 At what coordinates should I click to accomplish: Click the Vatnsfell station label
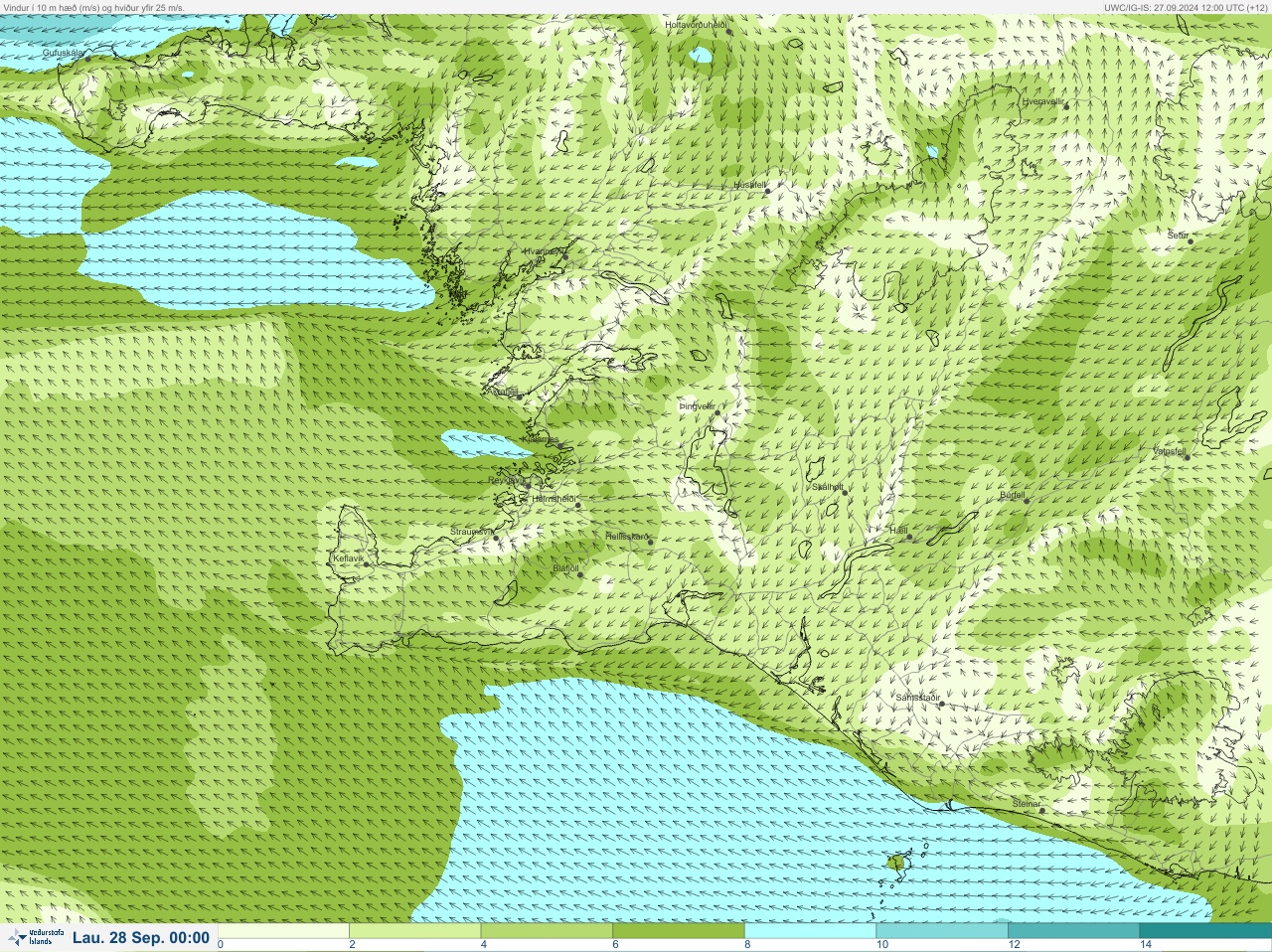(1170, 451)
